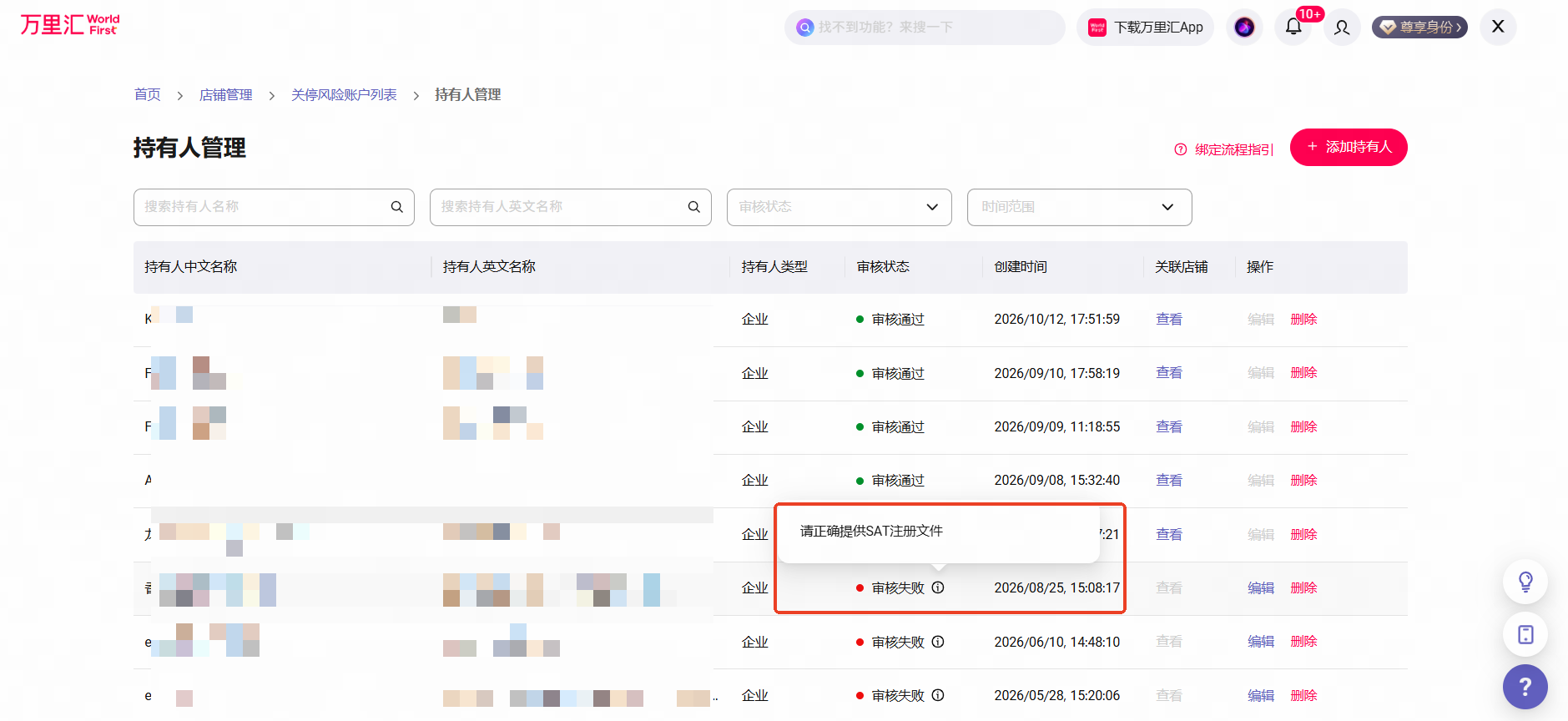The height and width of the screenshot is (721, 1568).
Task: Click 编辑 for the 2026/06/10 row
Action: click(1261, 642)
